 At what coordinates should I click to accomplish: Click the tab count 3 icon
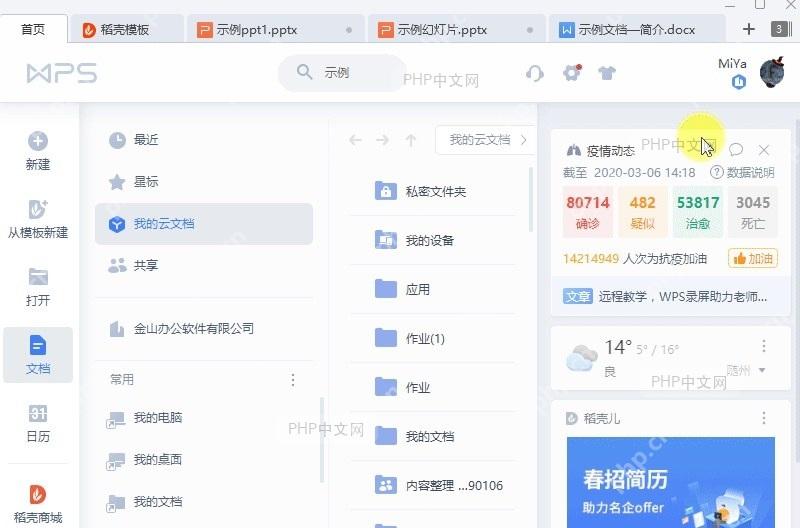pos(779,29)
